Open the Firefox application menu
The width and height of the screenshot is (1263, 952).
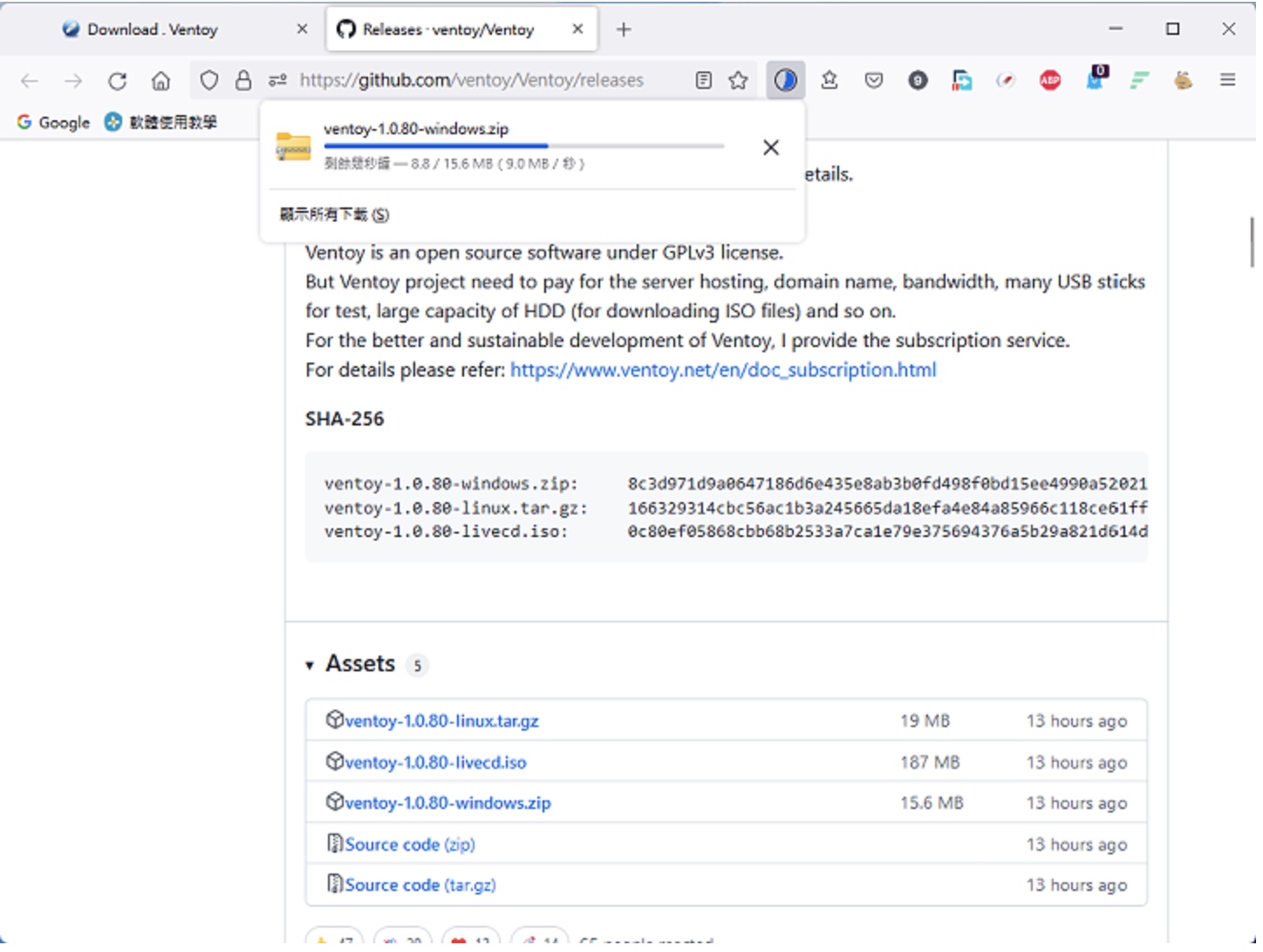pyautogui.click(x=1228, y=81)
